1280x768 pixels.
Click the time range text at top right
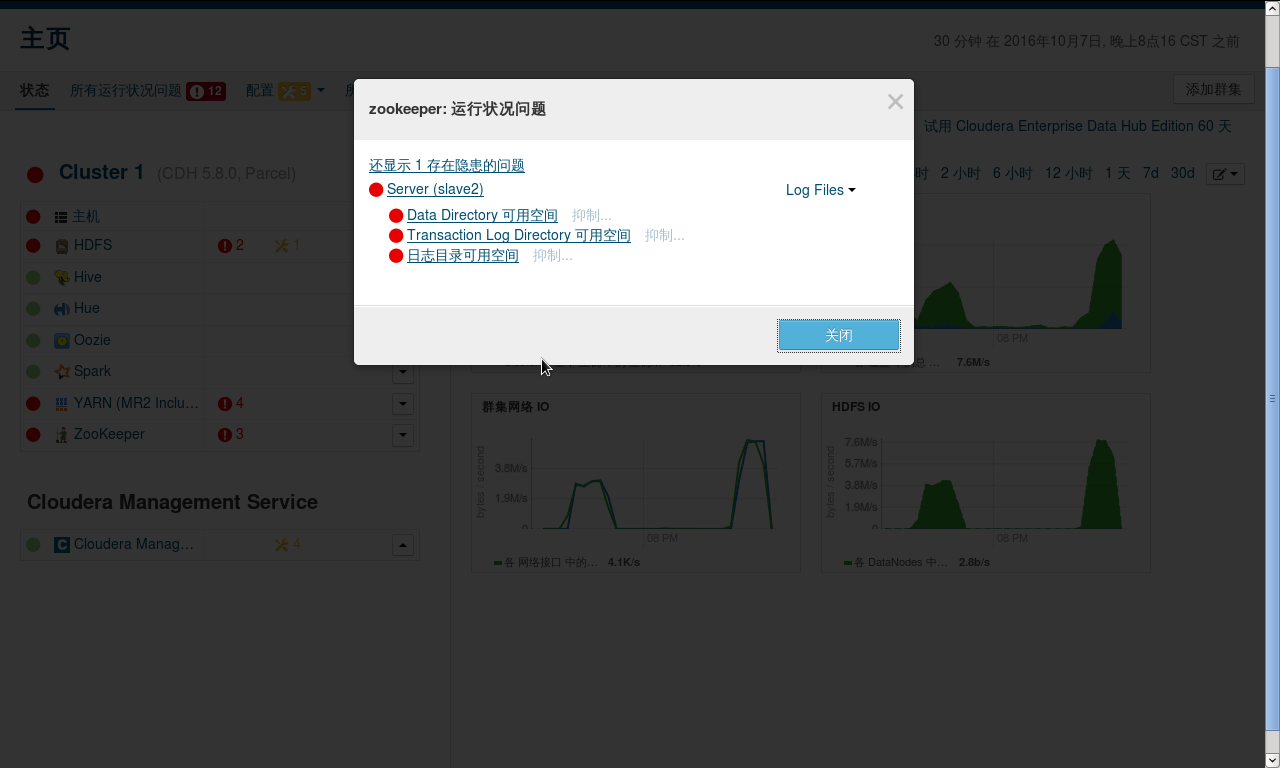pyautogui.click(x=1086, y=41)
